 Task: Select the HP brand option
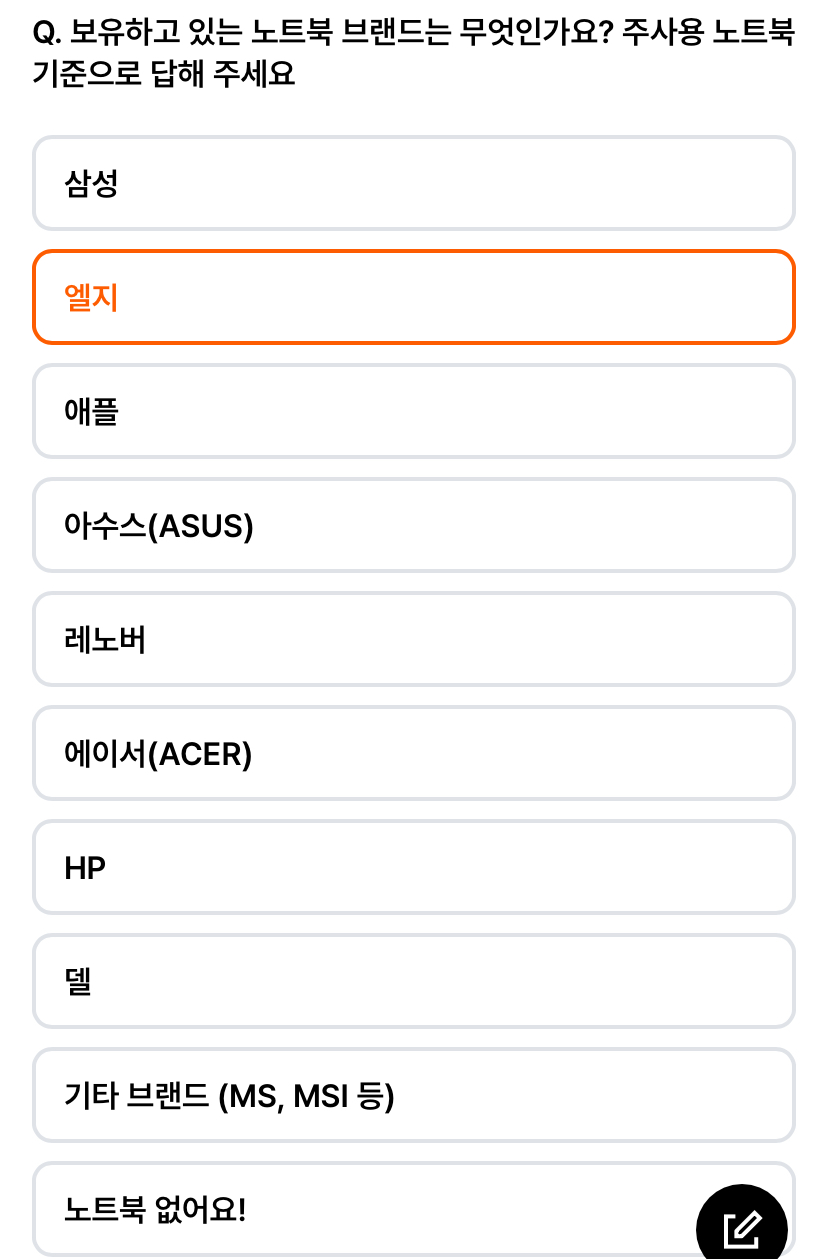414,867
